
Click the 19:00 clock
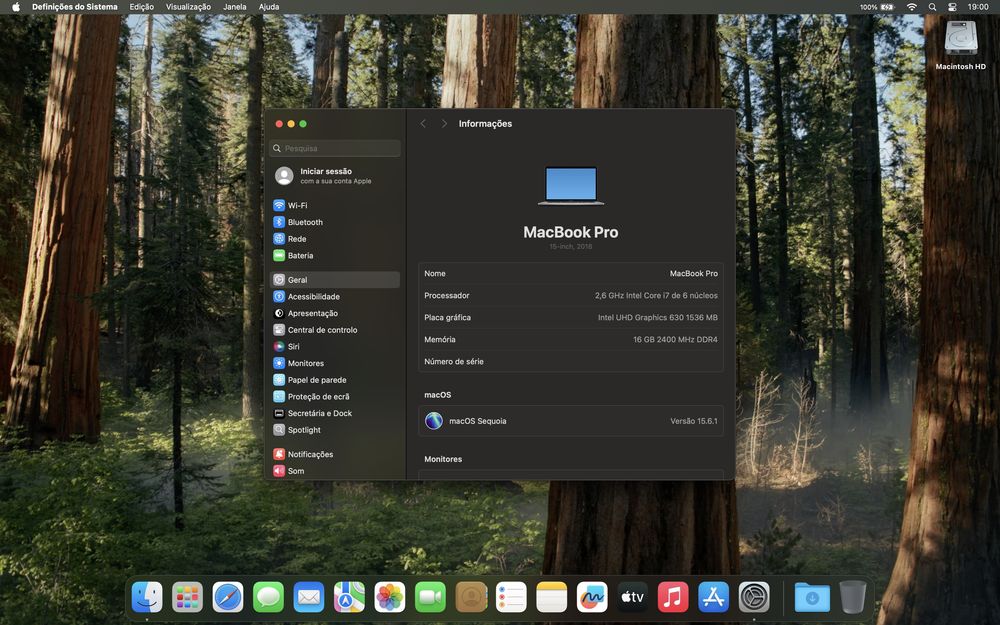(x=978, y=7)
